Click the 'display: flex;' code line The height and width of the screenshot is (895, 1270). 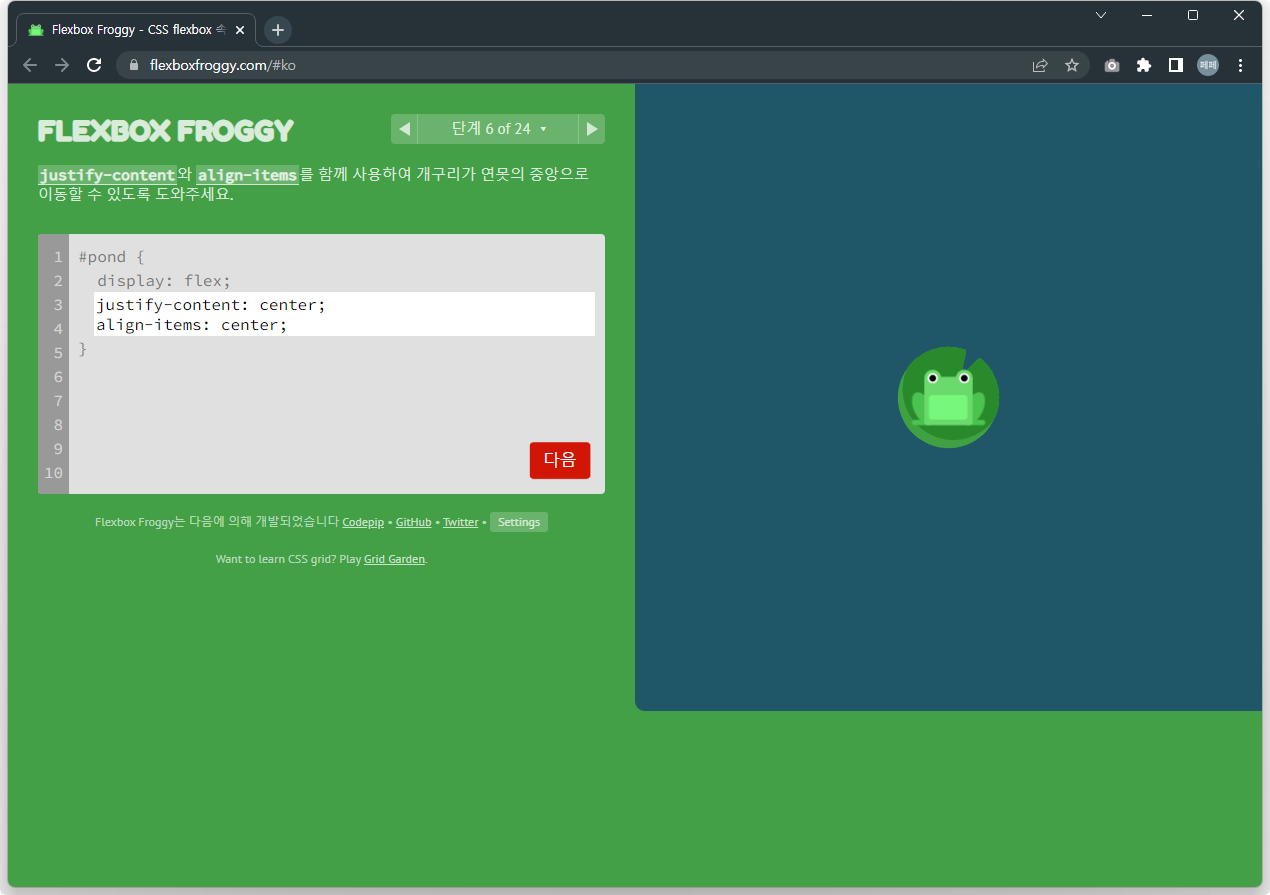tap(164, 281)
